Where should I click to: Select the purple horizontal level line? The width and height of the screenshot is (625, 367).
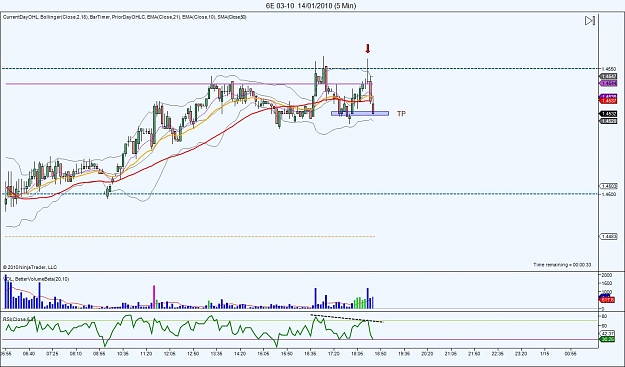pos(188,84)
